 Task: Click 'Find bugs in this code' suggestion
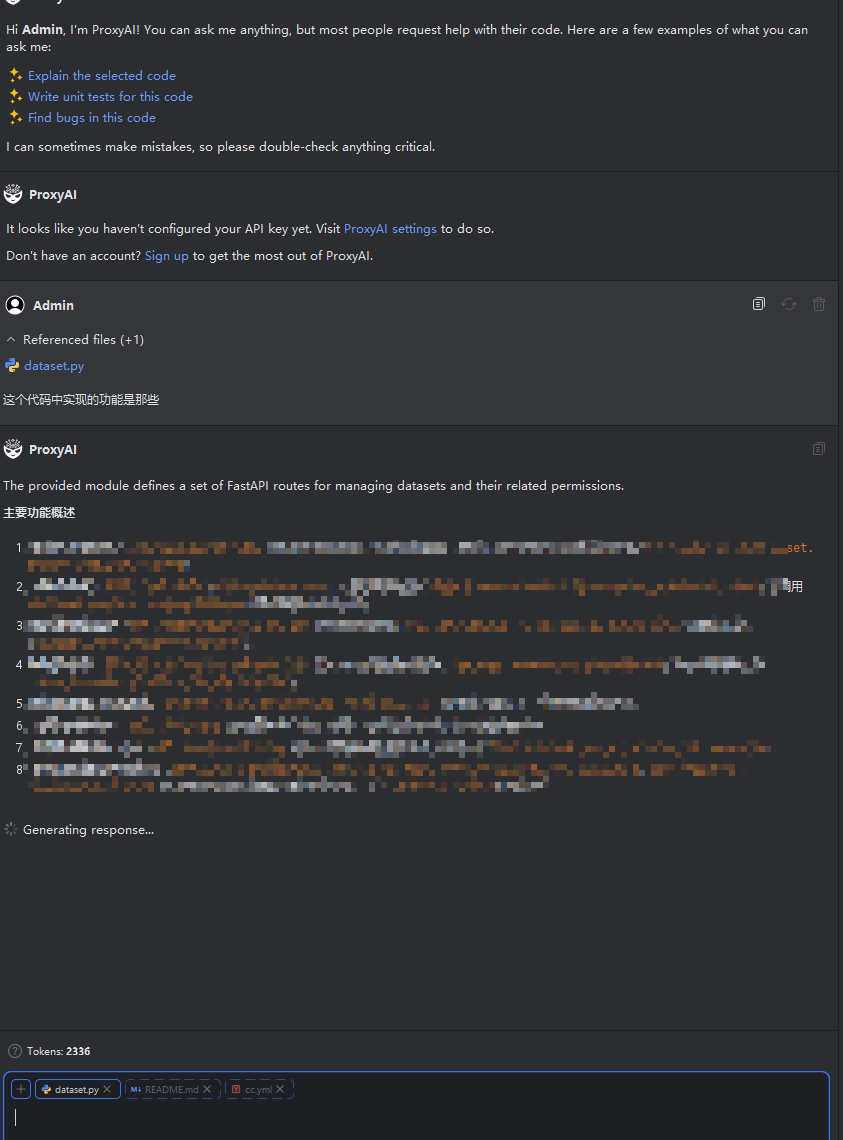91,118
